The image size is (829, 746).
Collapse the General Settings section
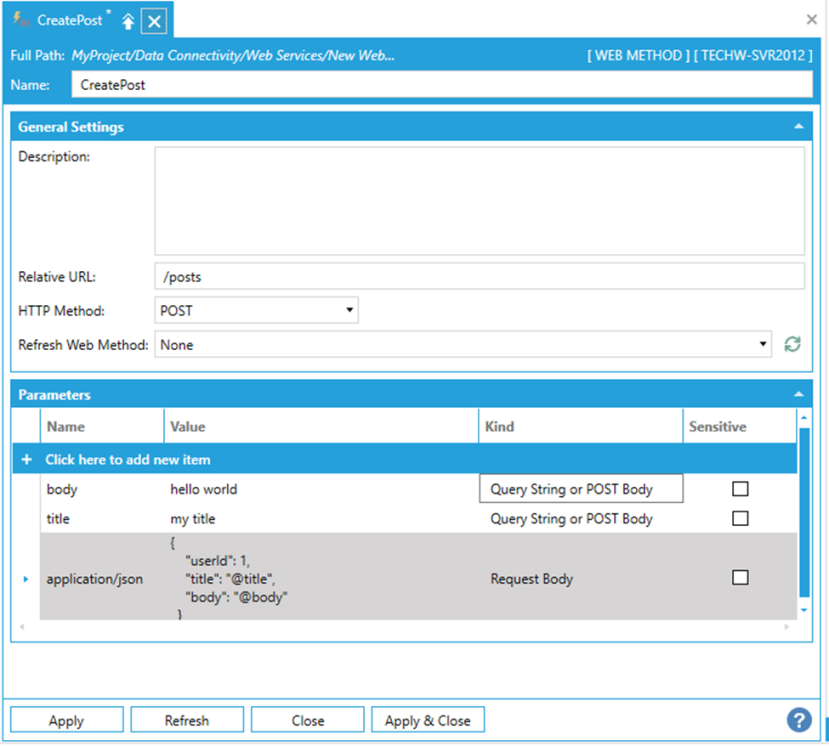[798, 127]
